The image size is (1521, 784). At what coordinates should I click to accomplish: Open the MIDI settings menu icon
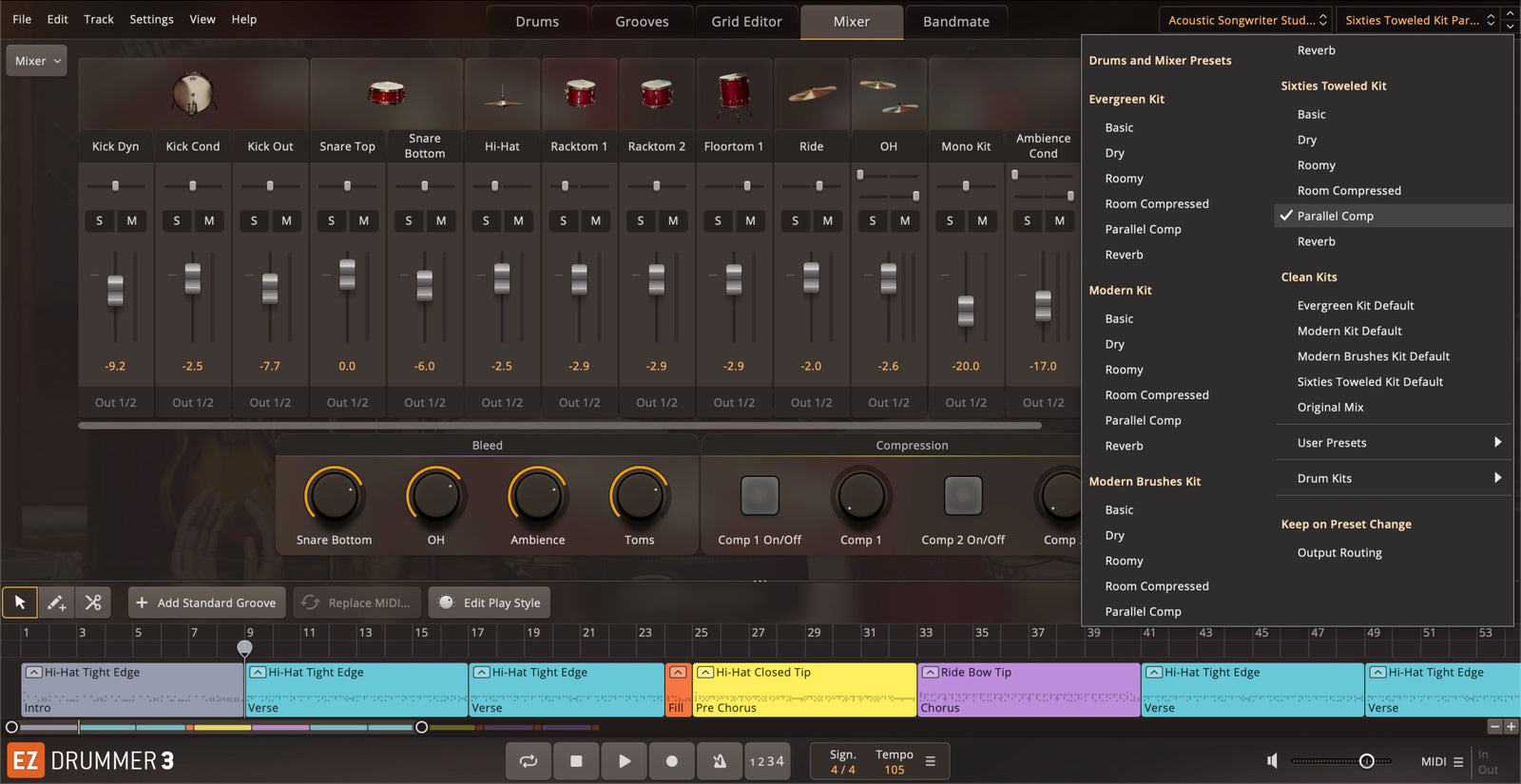1458,762
